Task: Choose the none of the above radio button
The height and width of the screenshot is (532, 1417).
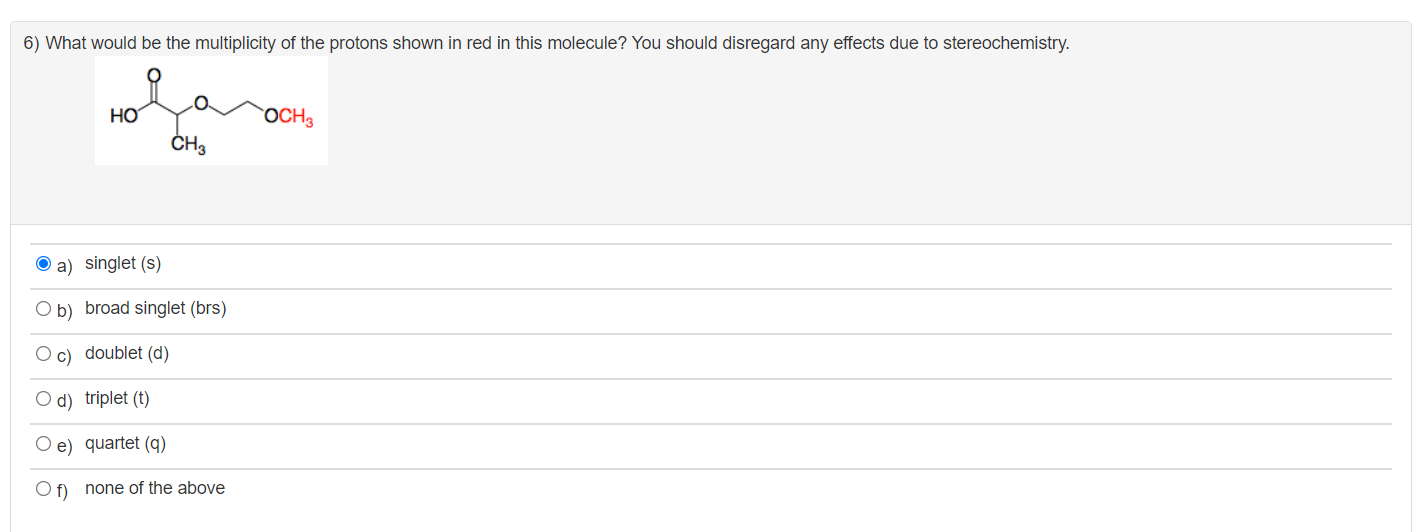Action: 43,489
